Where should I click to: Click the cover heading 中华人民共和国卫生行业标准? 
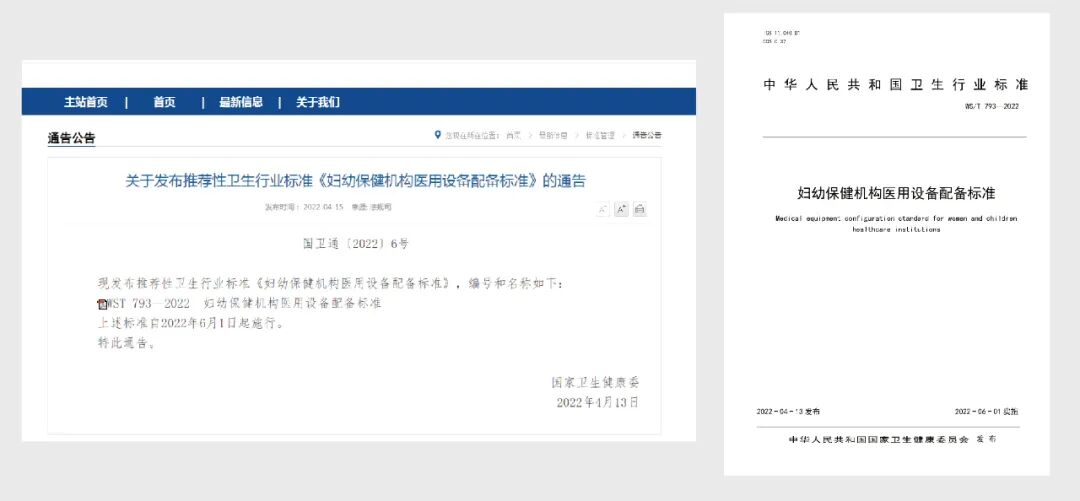[895, 85]
